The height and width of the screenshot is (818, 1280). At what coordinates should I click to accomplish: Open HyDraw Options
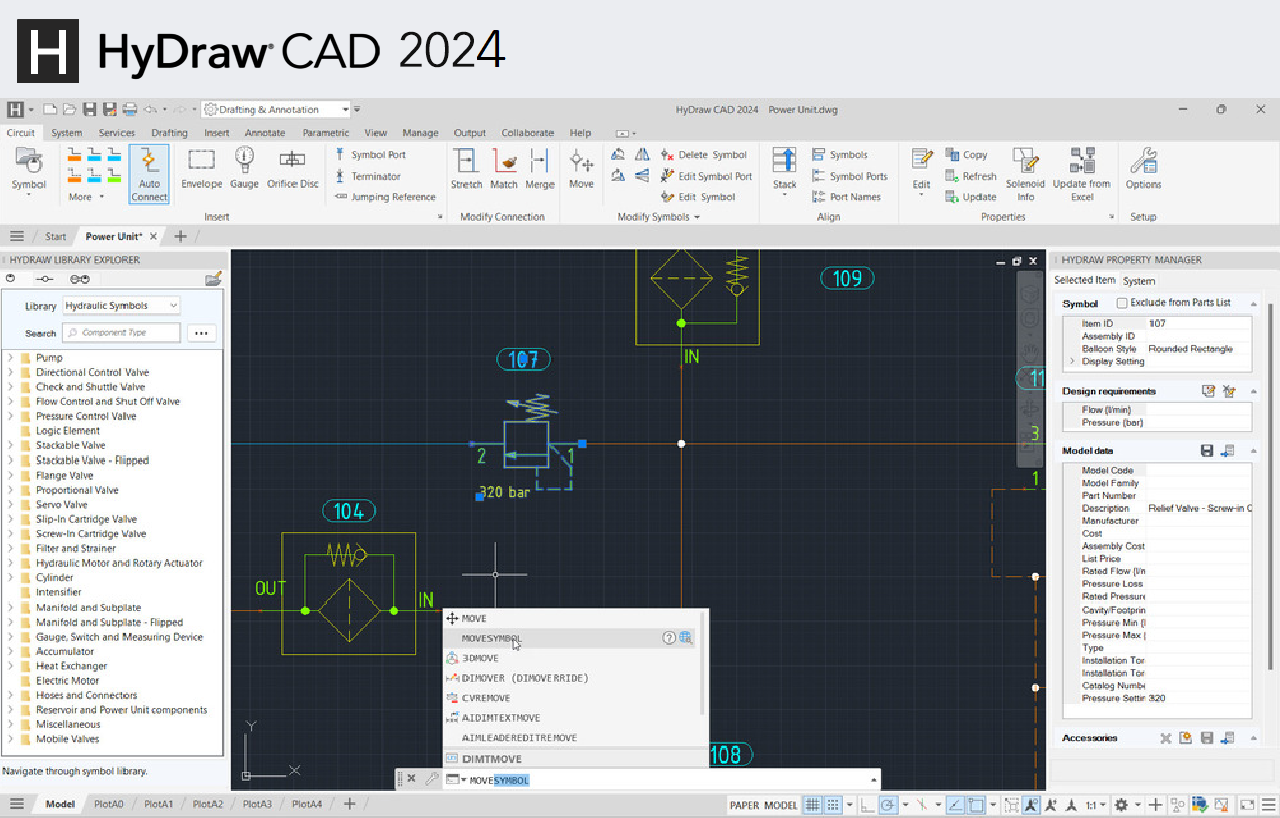[x=1143, y=168]
